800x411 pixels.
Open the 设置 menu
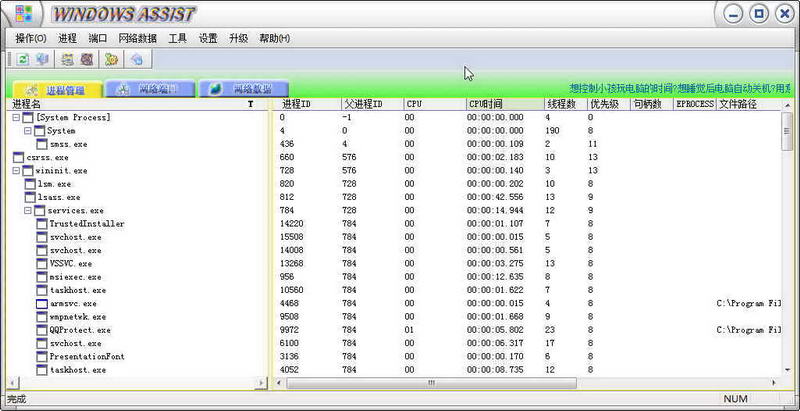click(x=208, y=38)
